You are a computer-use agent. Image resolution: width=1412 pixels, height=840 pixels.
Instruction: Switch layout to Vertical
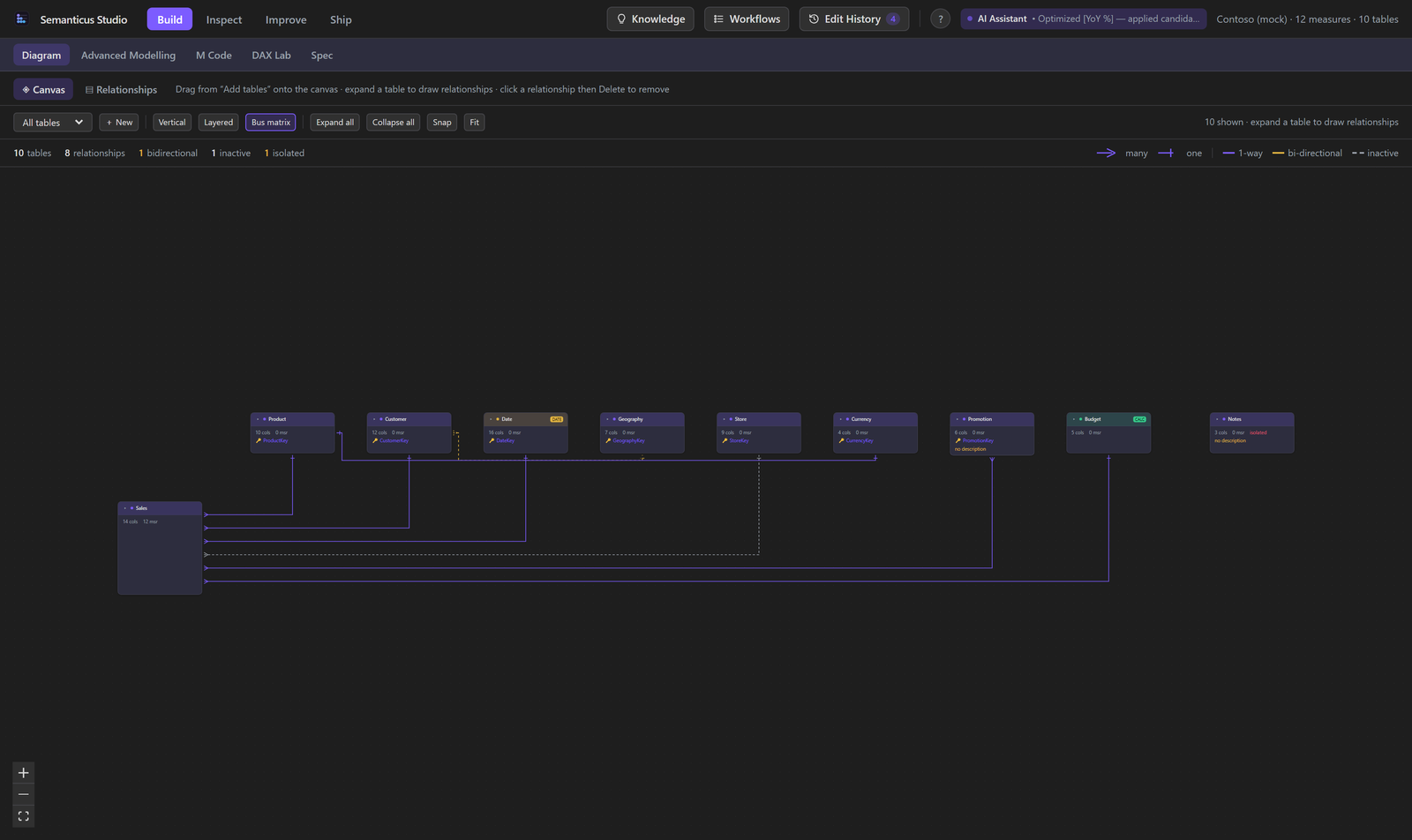point(172,123)
